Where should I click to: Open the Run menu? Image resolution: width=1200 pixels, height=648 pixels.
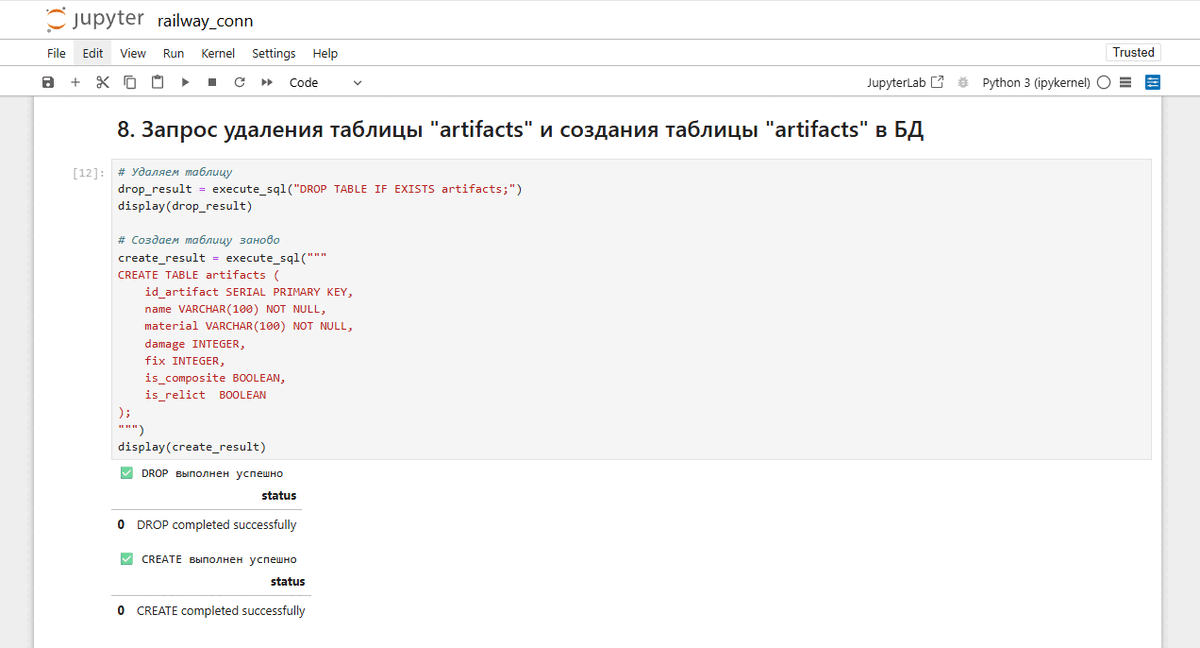(x=173, y=53)
